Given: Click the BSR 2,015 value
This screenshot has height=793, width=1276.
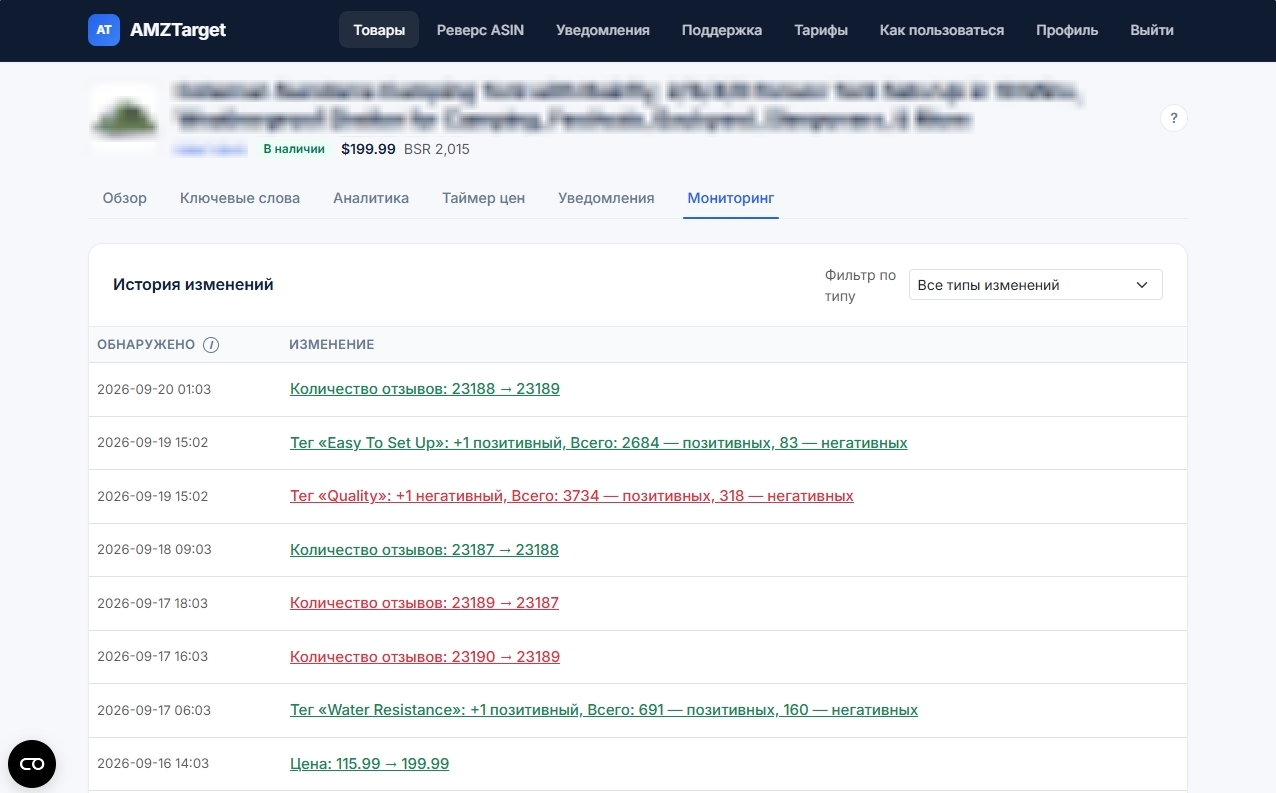Looking at the screenshot, I should (437, 149).
